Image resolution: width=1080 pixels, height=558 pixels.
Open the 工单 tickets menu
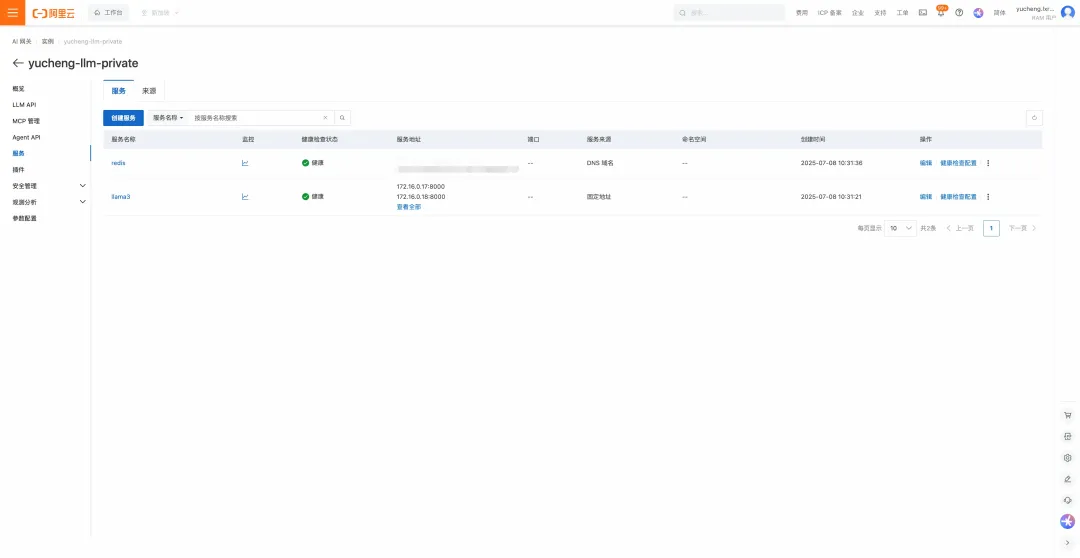902,13
